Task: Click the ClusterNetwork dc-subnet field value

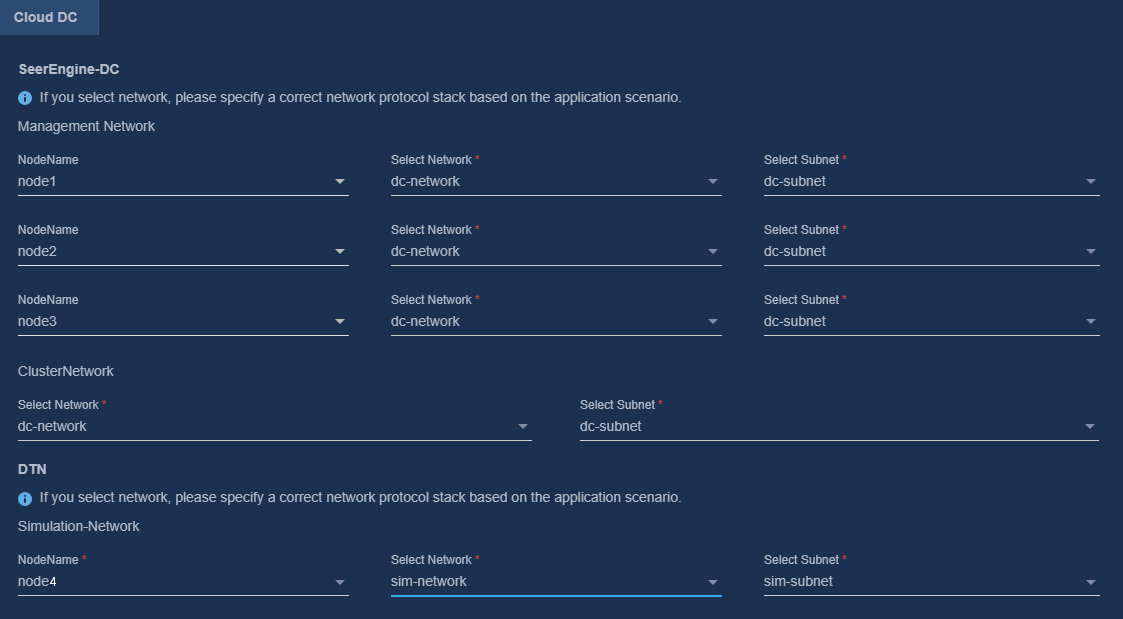Action: point(610,426)
